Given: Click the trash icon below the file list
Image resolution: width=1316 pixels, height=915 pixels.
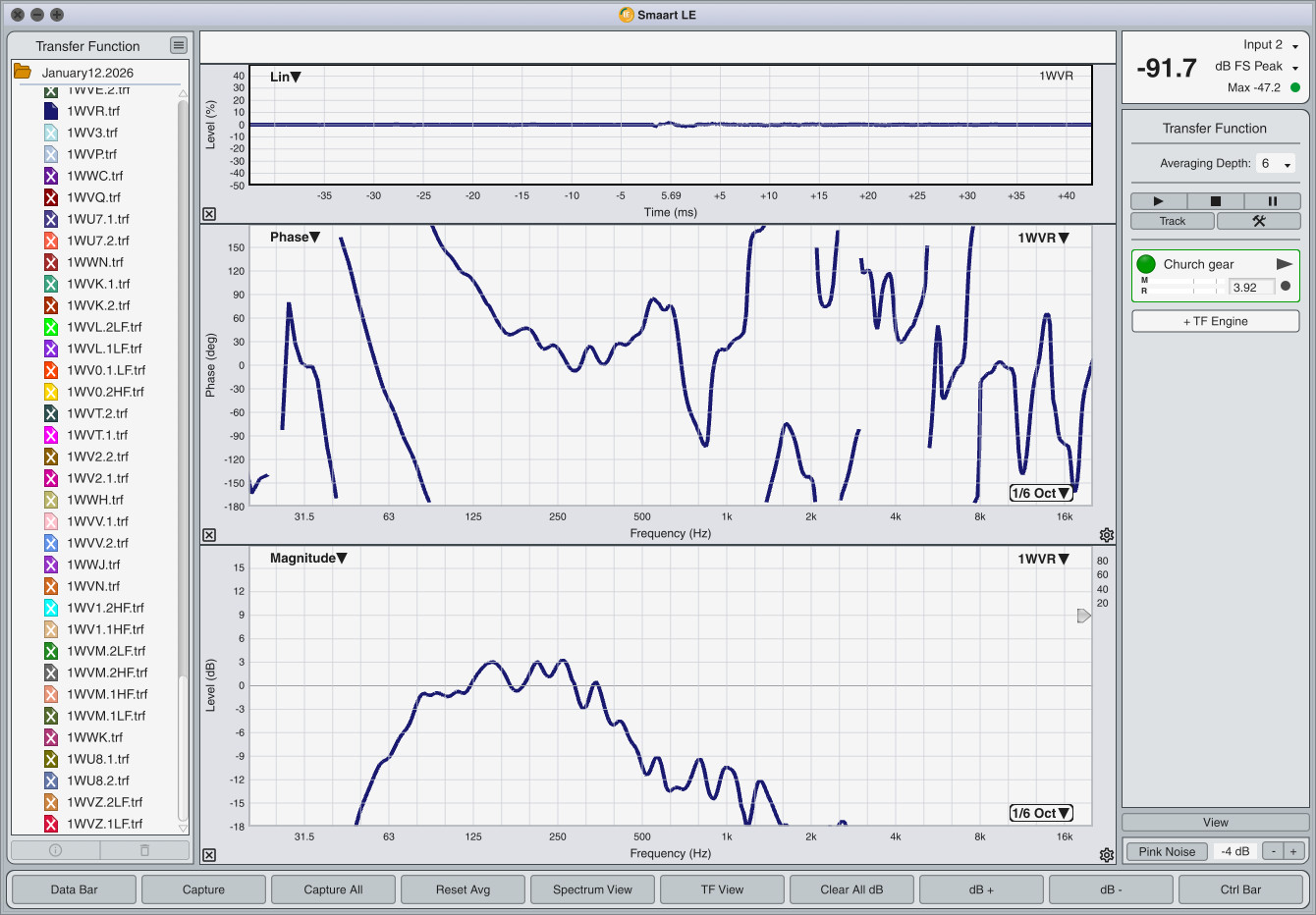Looking at the screenshot, I should (144, 850).
